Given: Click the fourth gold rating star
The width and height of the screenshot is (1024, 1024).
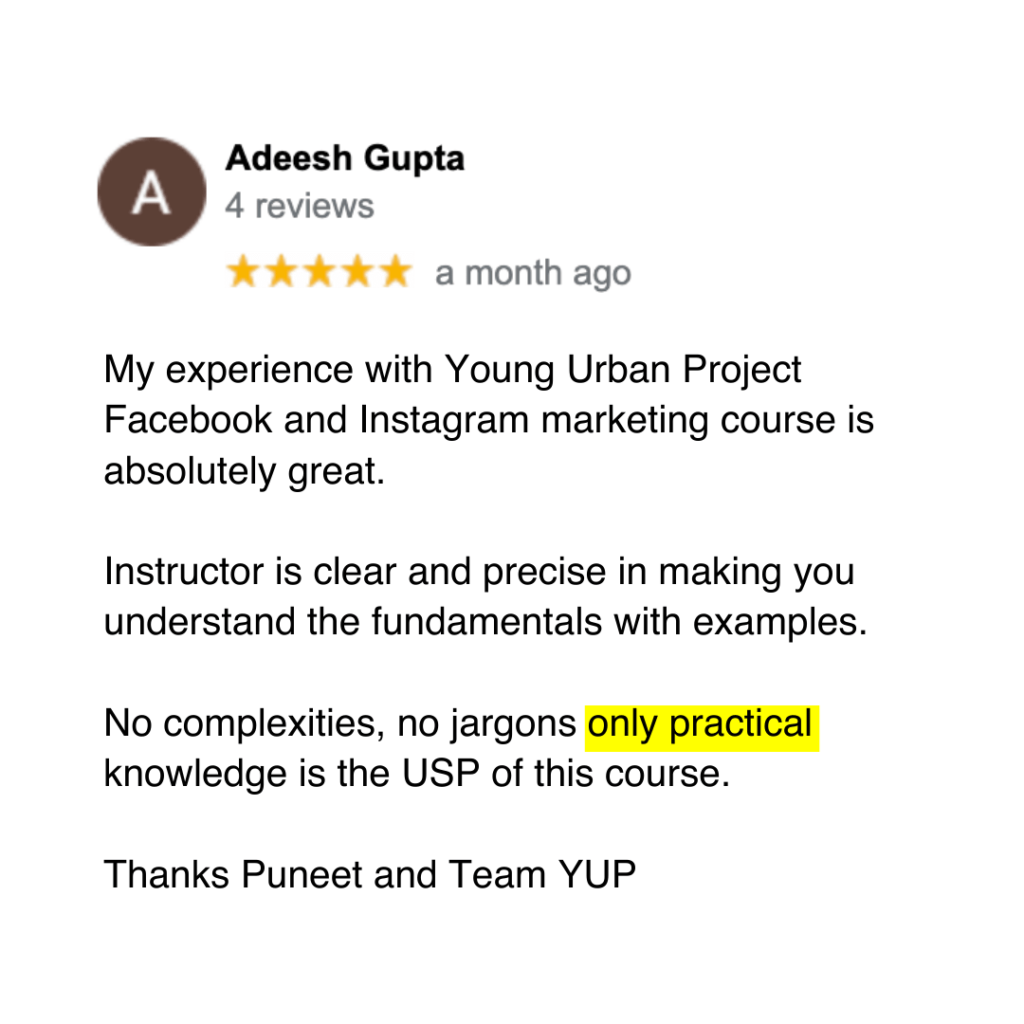Looking at the screenshot, I should [357, 272].
